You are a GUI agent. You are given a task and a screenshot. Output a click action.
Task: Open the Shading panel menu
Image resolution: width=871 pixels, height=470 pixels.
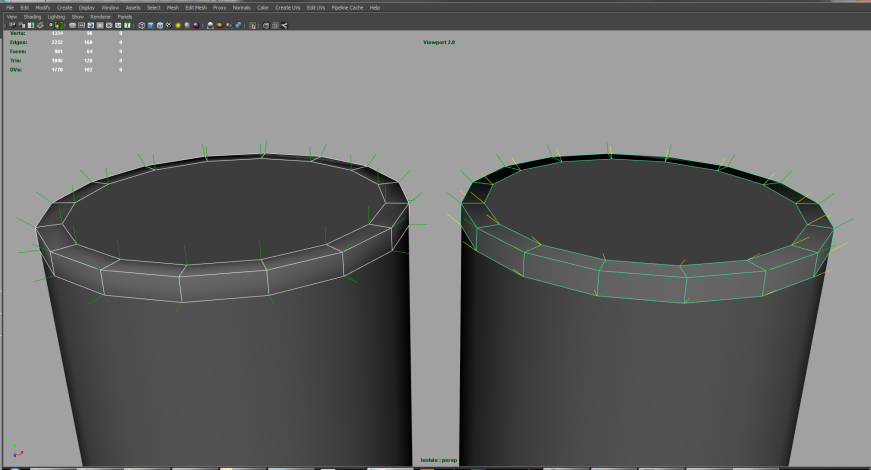[x=33, y=16]
